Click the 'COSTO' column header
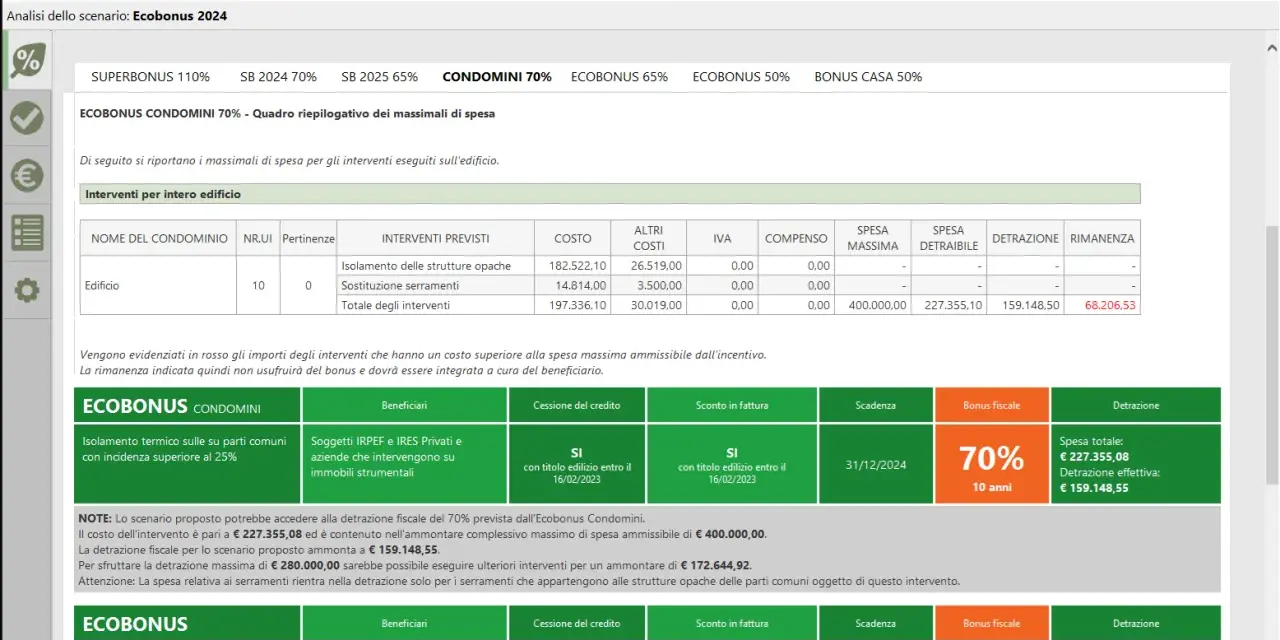Viewport: 1280px width, 640px height. [573, 238]
